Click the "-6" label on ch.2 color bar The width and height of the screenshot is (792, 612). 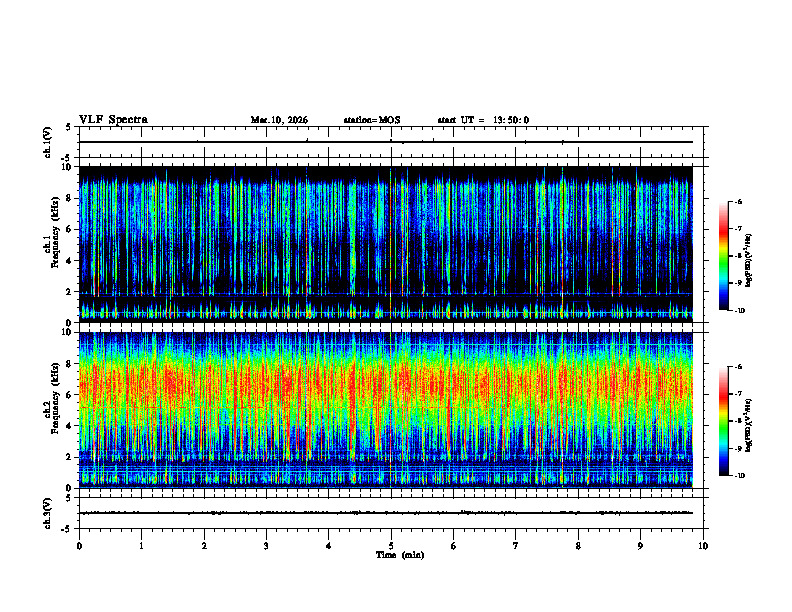point(738,367)
